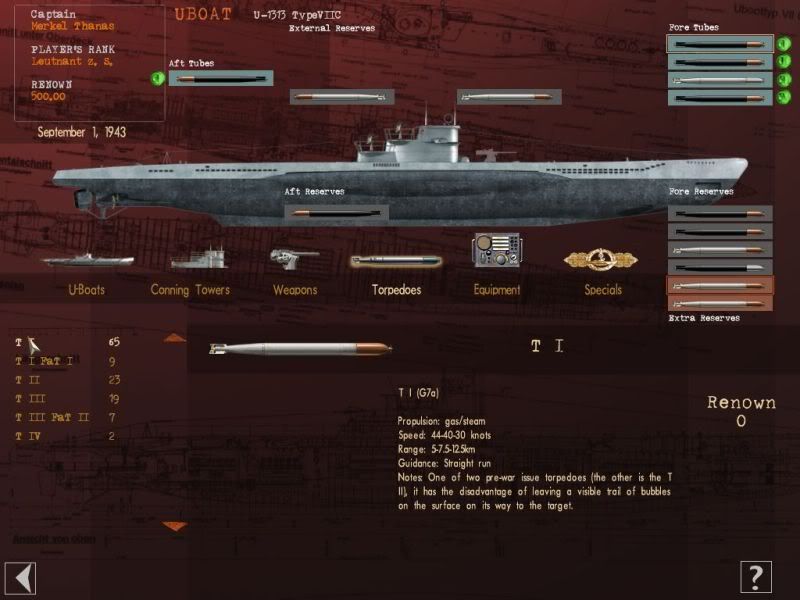Image resolution: width=800 pixels, height=600 pixels.
Task: Click the Torpedoes category icon
Action: 396,261
